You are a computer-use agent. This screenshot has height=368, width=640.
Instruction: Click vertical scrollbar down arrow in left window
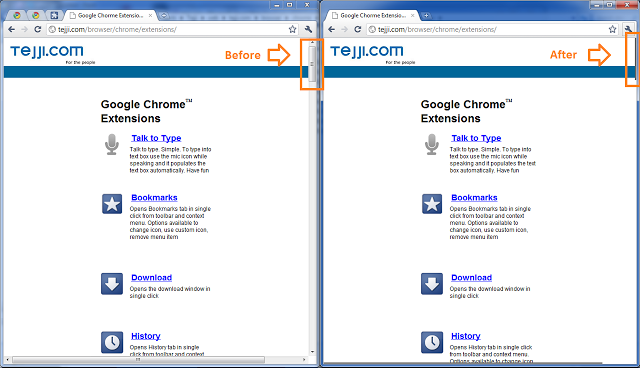coord(312,352)
